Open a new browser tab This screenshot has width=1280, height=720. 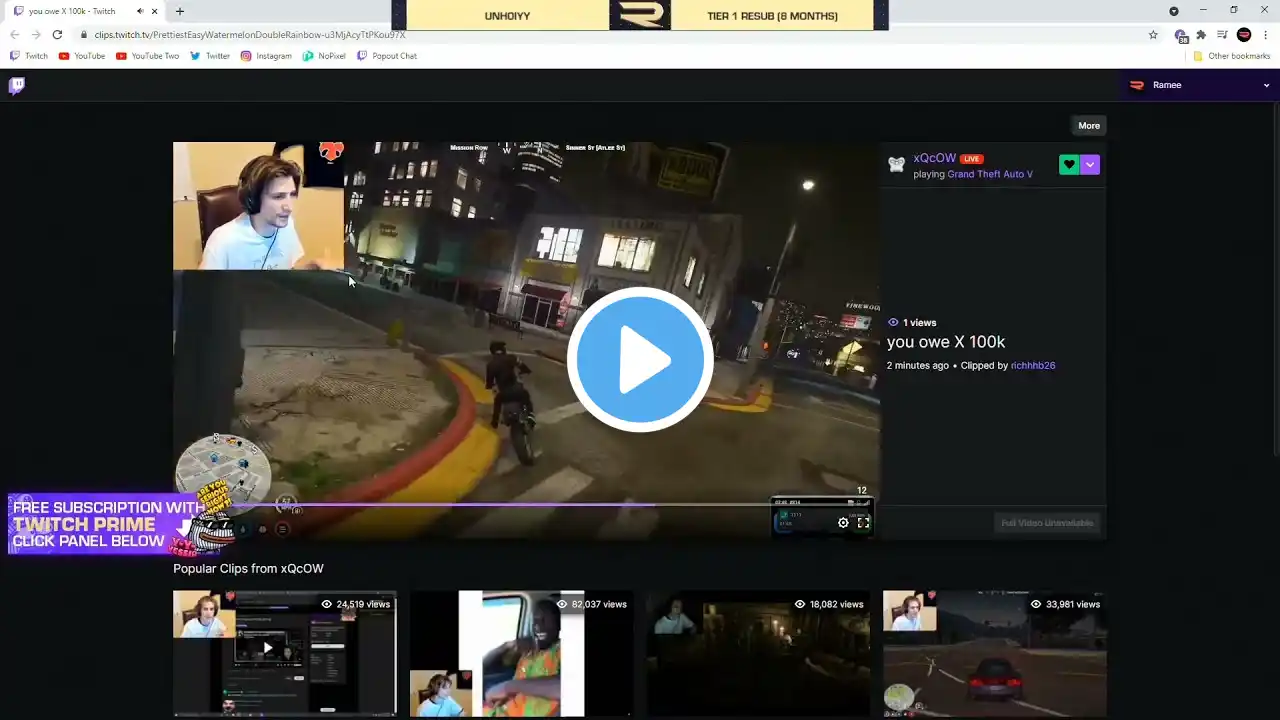[x=179, y=11]
